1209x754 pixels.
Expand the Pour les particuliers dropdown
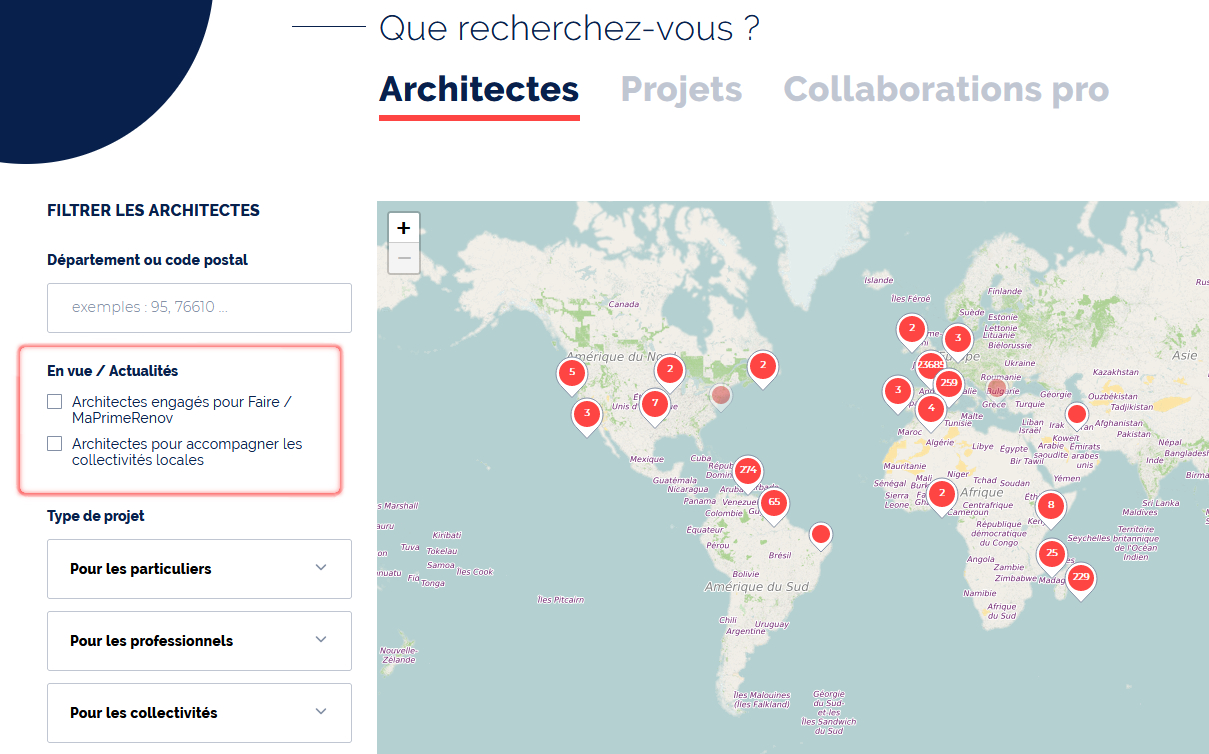tap(199, 569)
